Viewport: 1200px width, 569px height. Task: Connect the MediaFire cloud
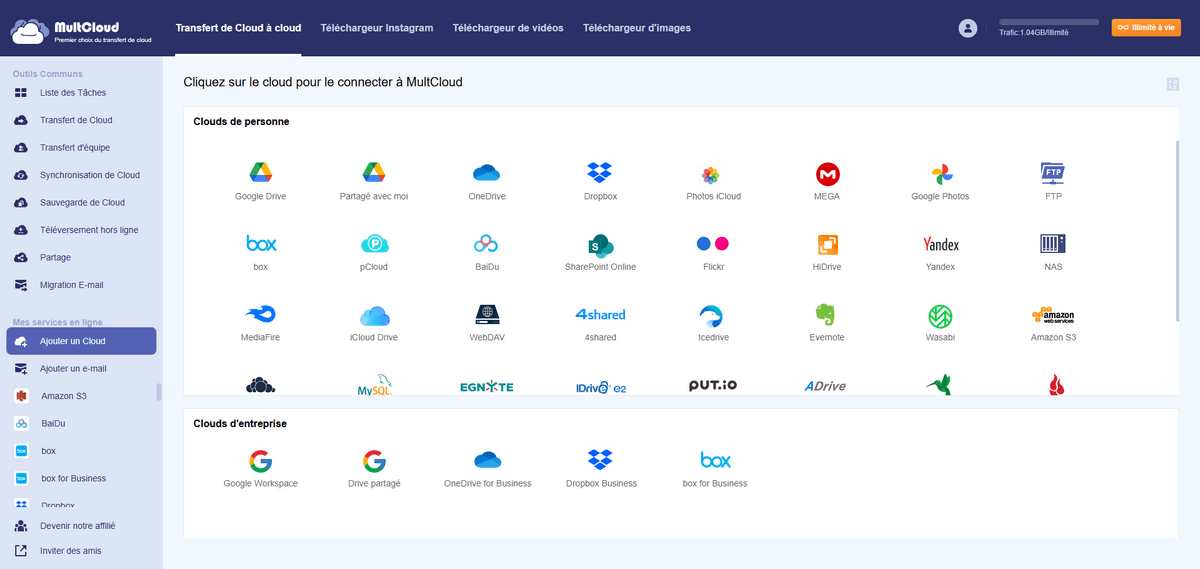[260, 315]
